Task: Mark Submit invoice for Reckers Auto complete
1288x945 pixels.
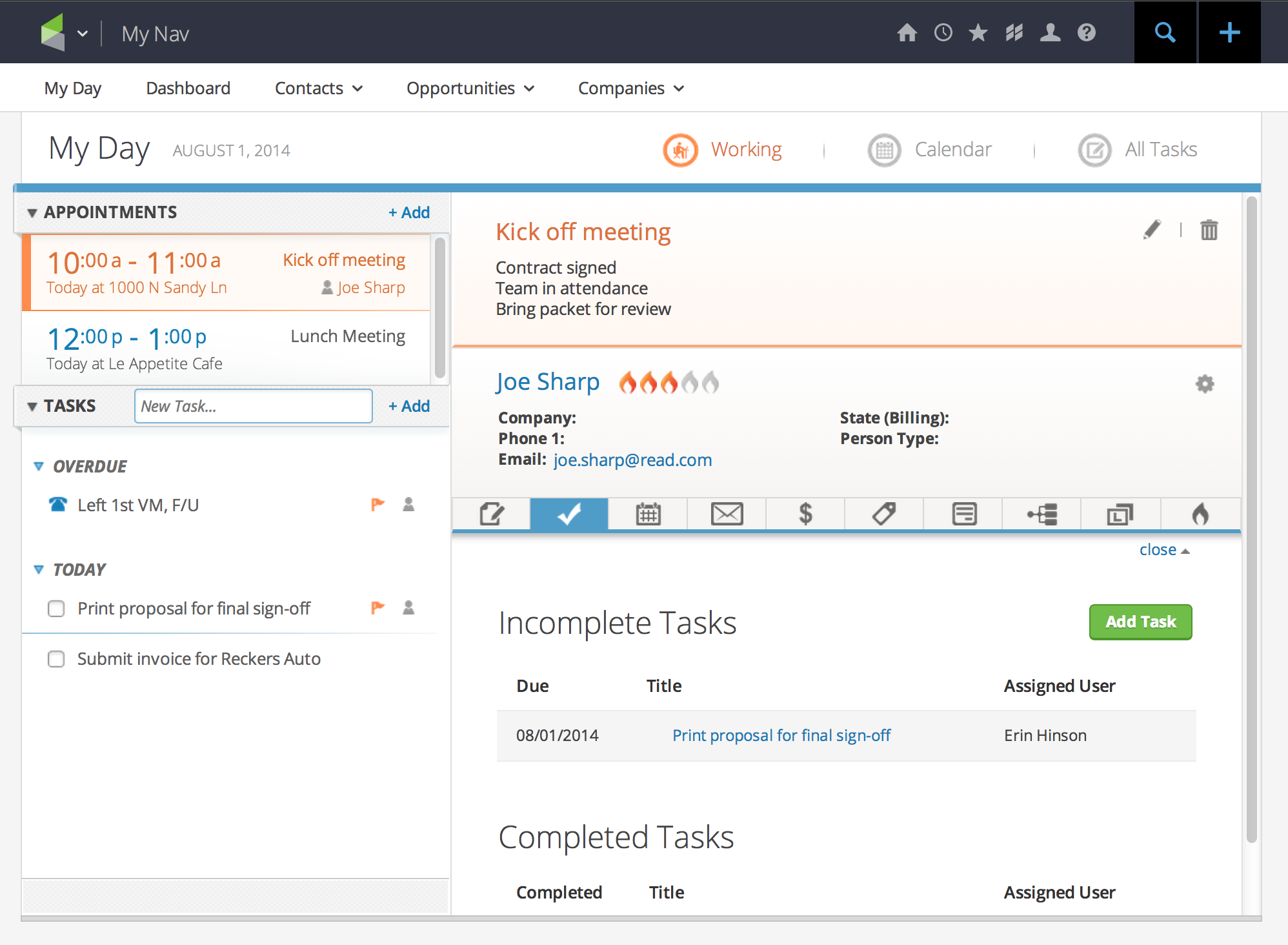Action: click(56, 659)
